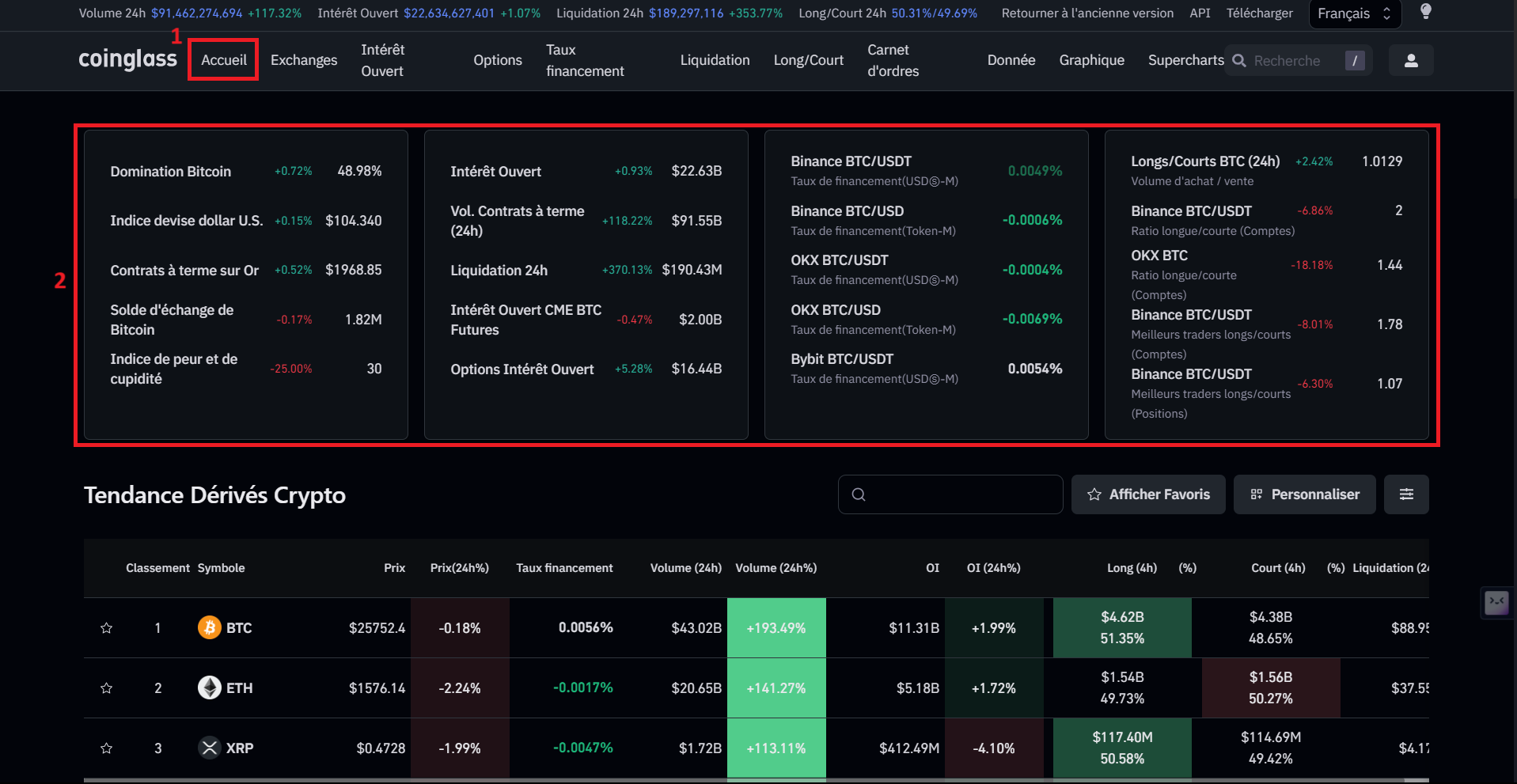This screenshot has width=1517, height=784.
Task: Click the Volume 24h stat in top bar
Action: coord(190,13)
